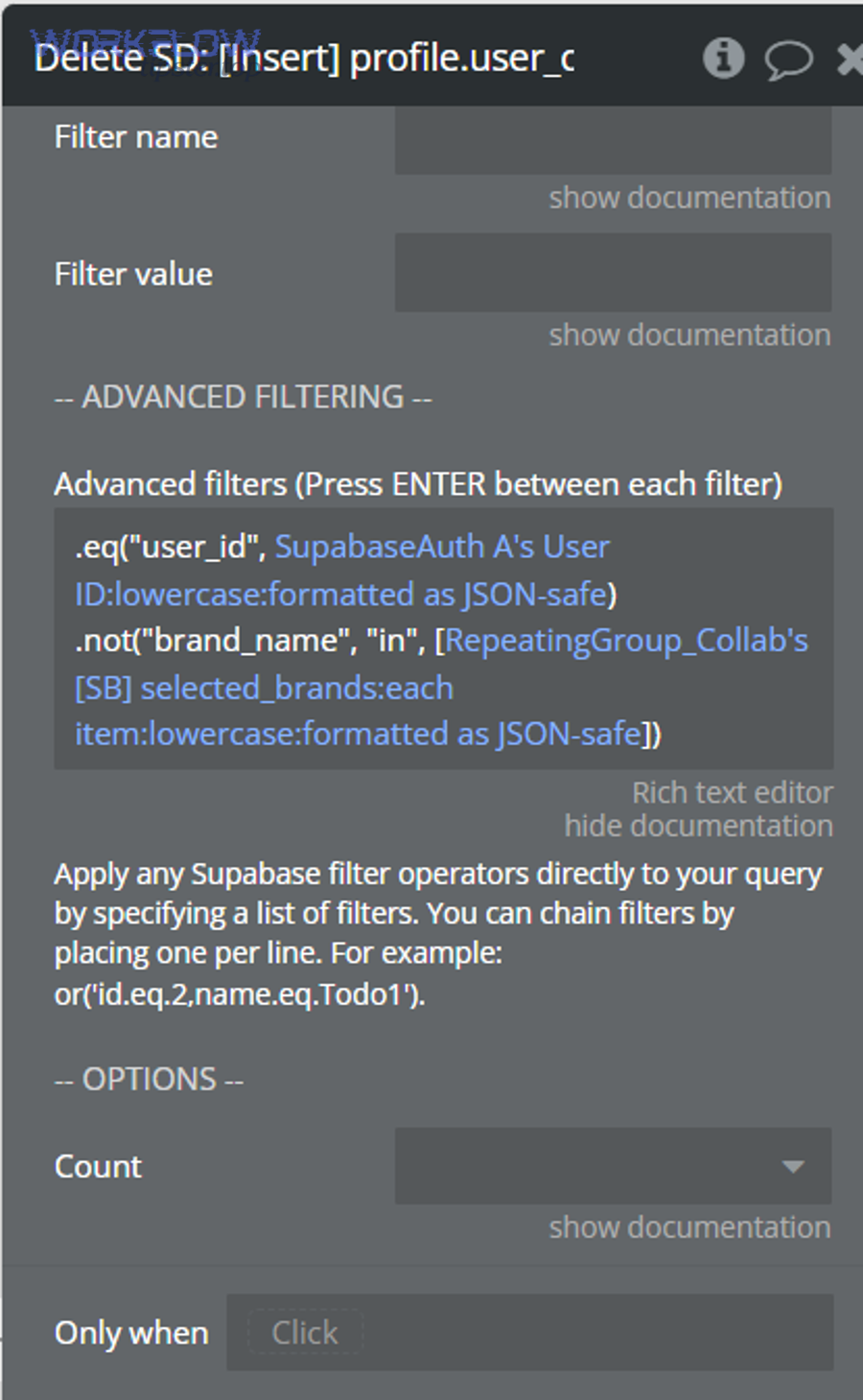Click the Filter value input field
This screenshot has width=863, height=1400.
point(612,272)
